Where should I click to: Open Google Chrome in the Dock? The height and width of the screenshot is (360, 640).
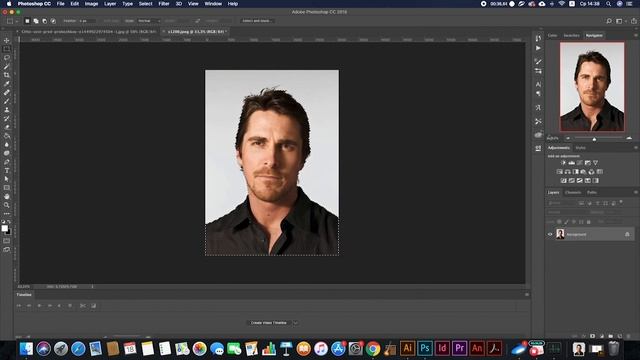(373, 349)
